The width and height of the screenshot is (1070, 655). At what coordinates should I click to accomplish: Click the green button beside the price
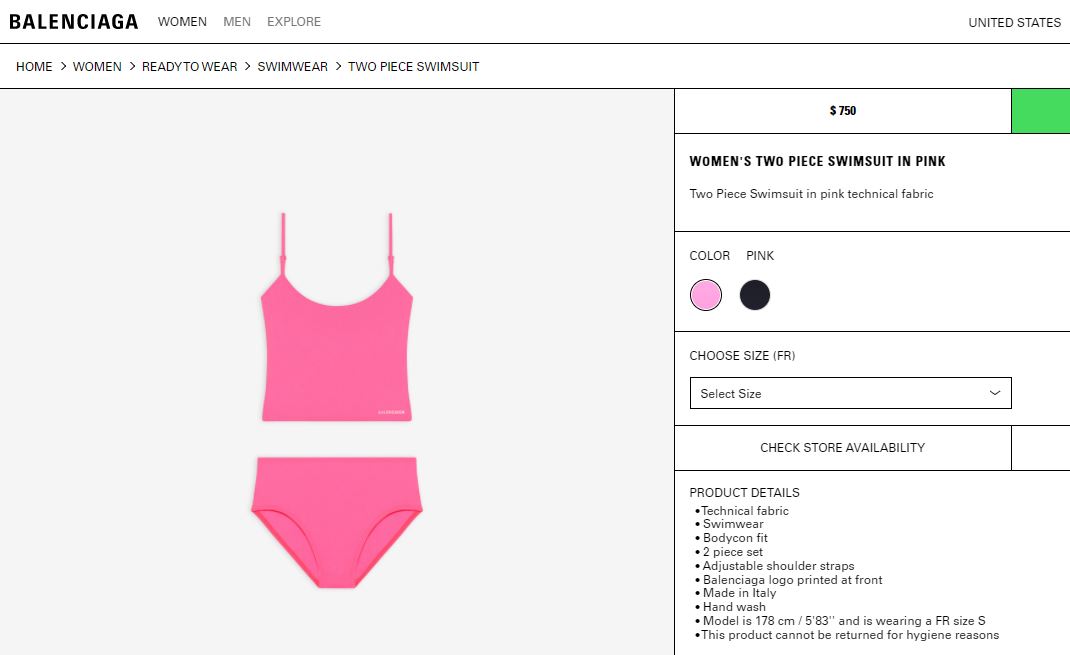(1041, 111)
